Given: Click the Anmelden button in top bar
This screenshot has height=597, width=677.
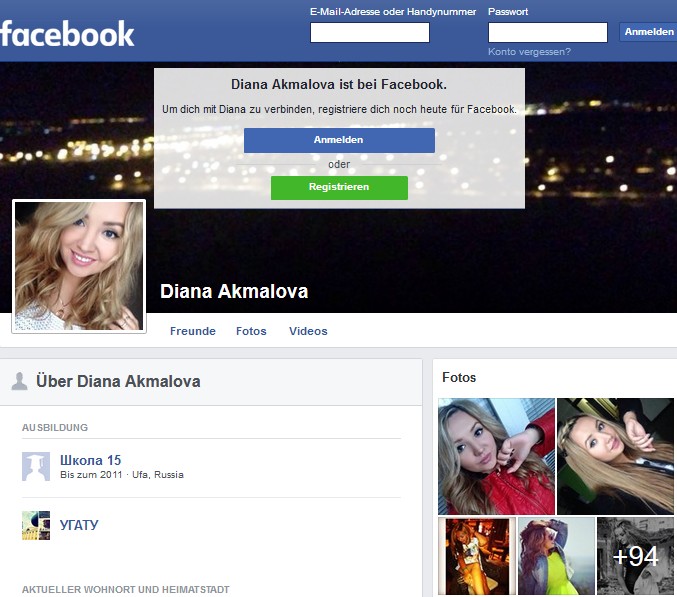Looking at the screenshot, I should point(648,32).
